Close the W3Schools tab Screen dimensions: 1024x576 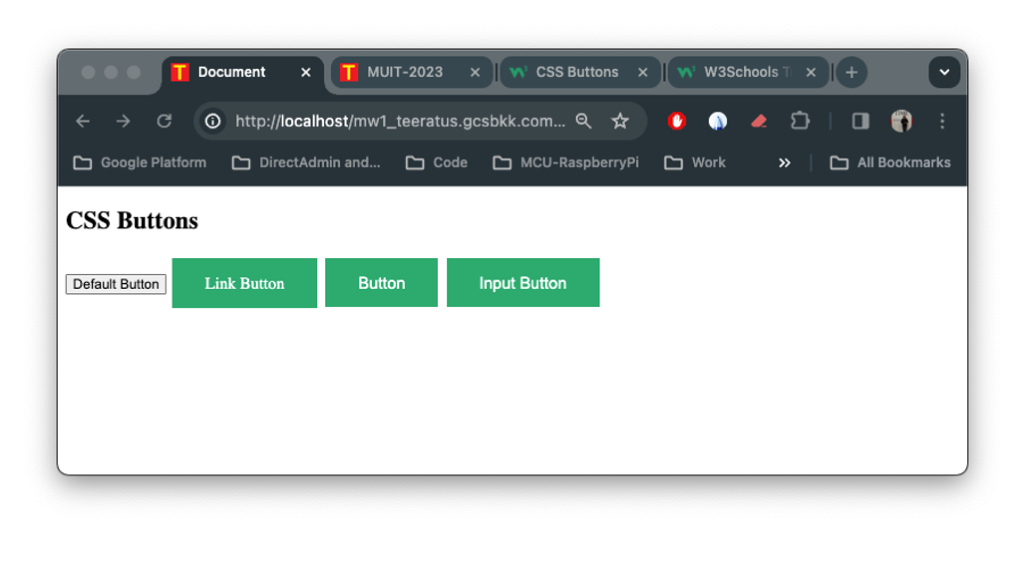(x=811, y=72)
